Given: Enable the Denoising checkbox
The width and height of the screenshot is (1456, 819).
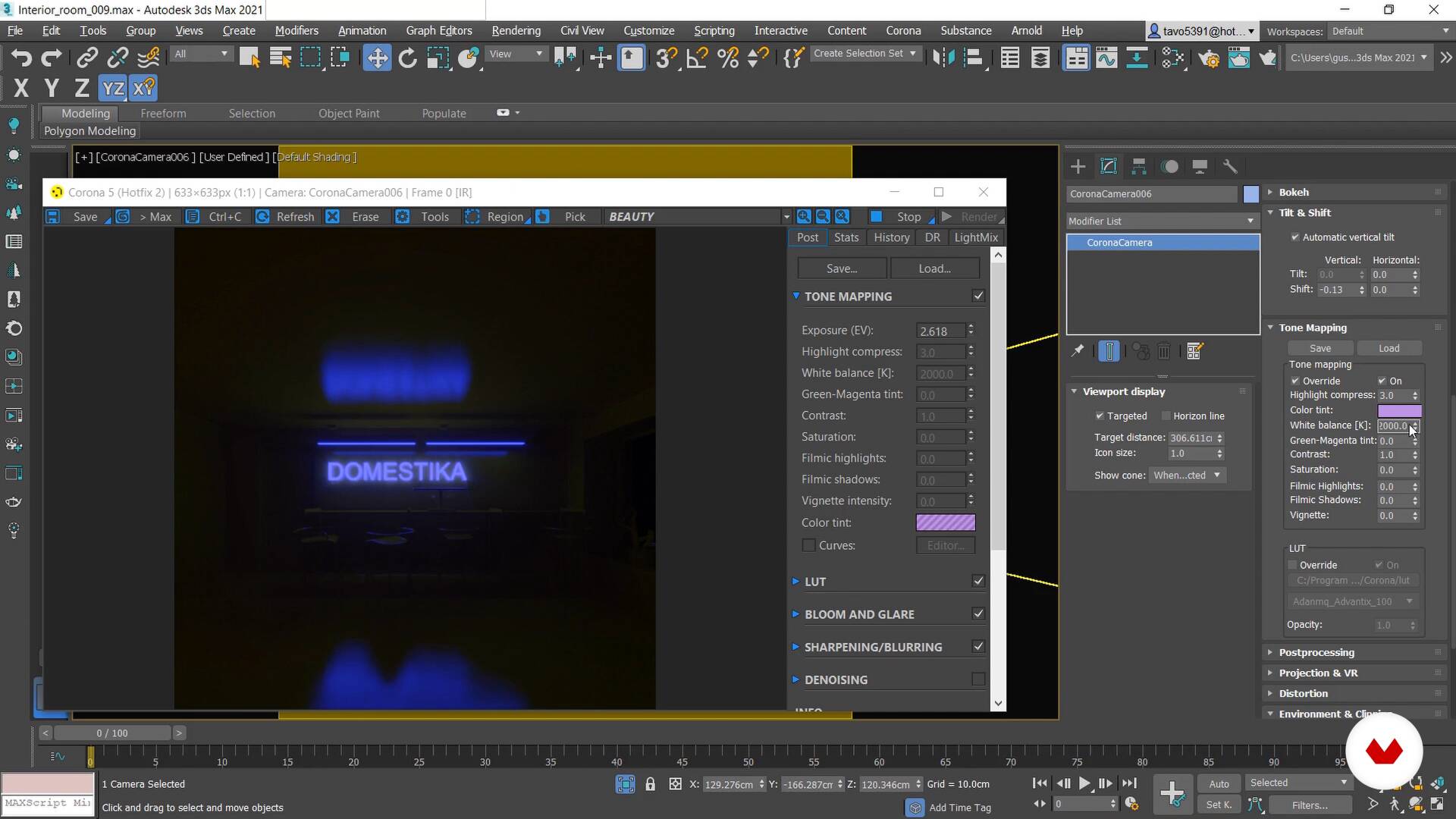Looking at the screenshot, I should (978, 679).
